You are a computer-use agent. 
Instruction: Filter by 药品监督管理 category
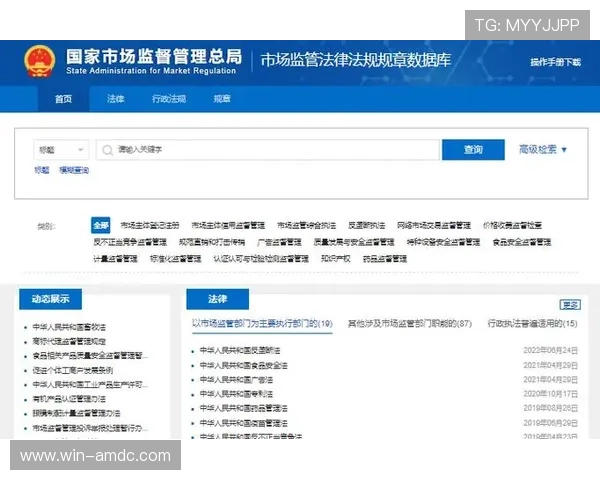pos(385,259)
